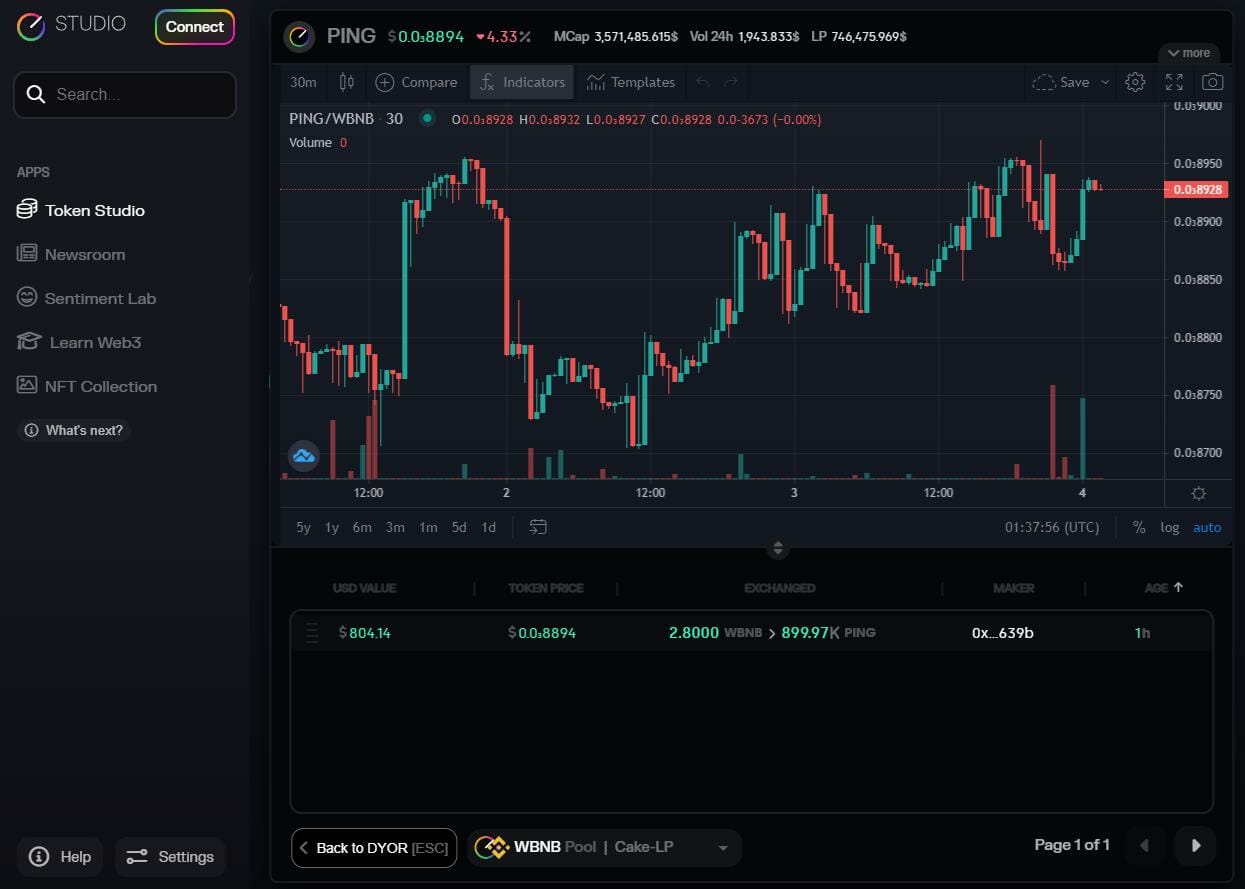Go to next trades page arrow
Viewport: 1245px width, 889px height.
coord(1195,846)
